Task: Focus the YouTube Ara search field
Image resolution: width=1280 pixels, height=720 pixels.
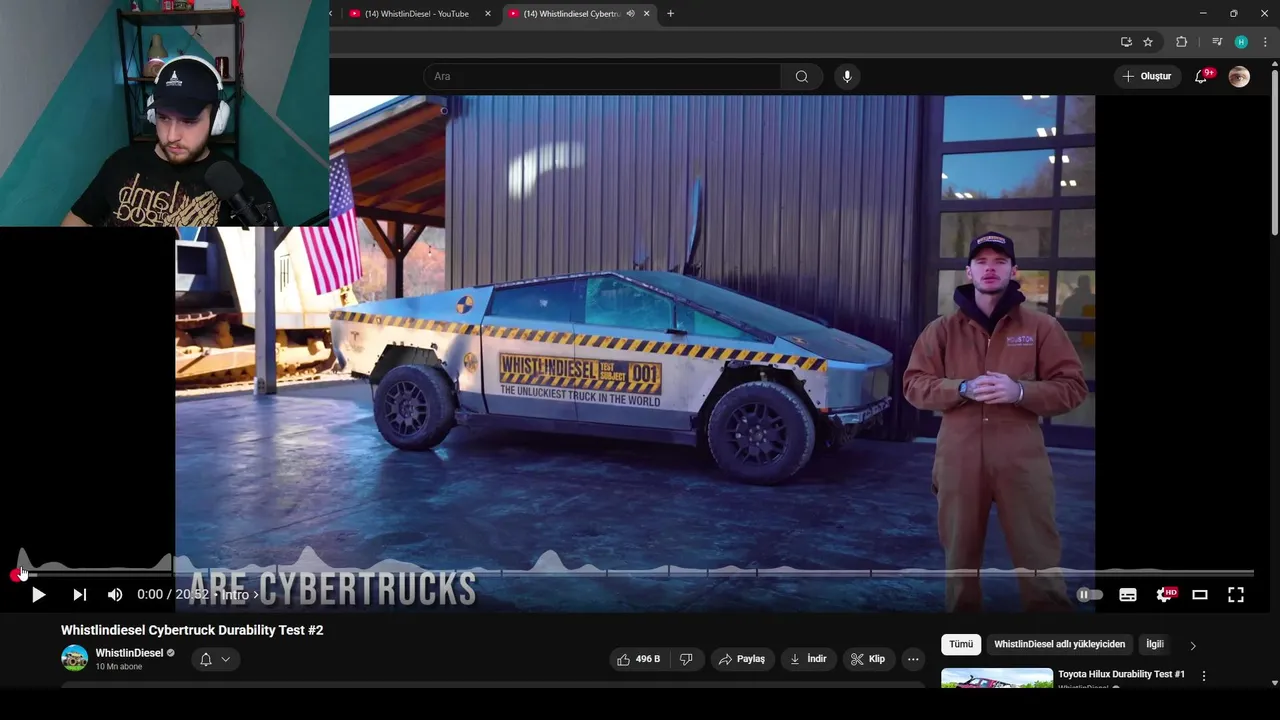Action: 602,76
